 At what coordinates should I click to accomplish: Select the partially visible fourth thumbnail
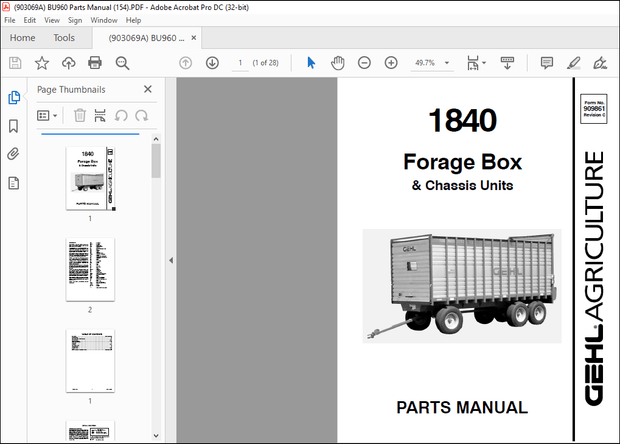[x=90, y=431]
